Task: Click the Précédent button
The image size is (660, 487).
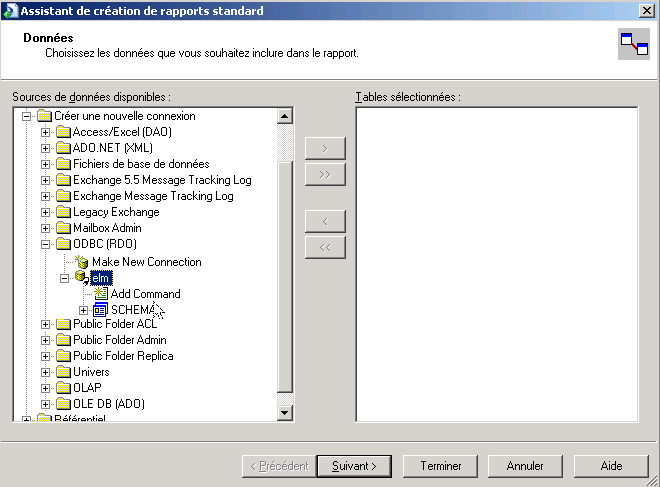Action: coord(279,466)
